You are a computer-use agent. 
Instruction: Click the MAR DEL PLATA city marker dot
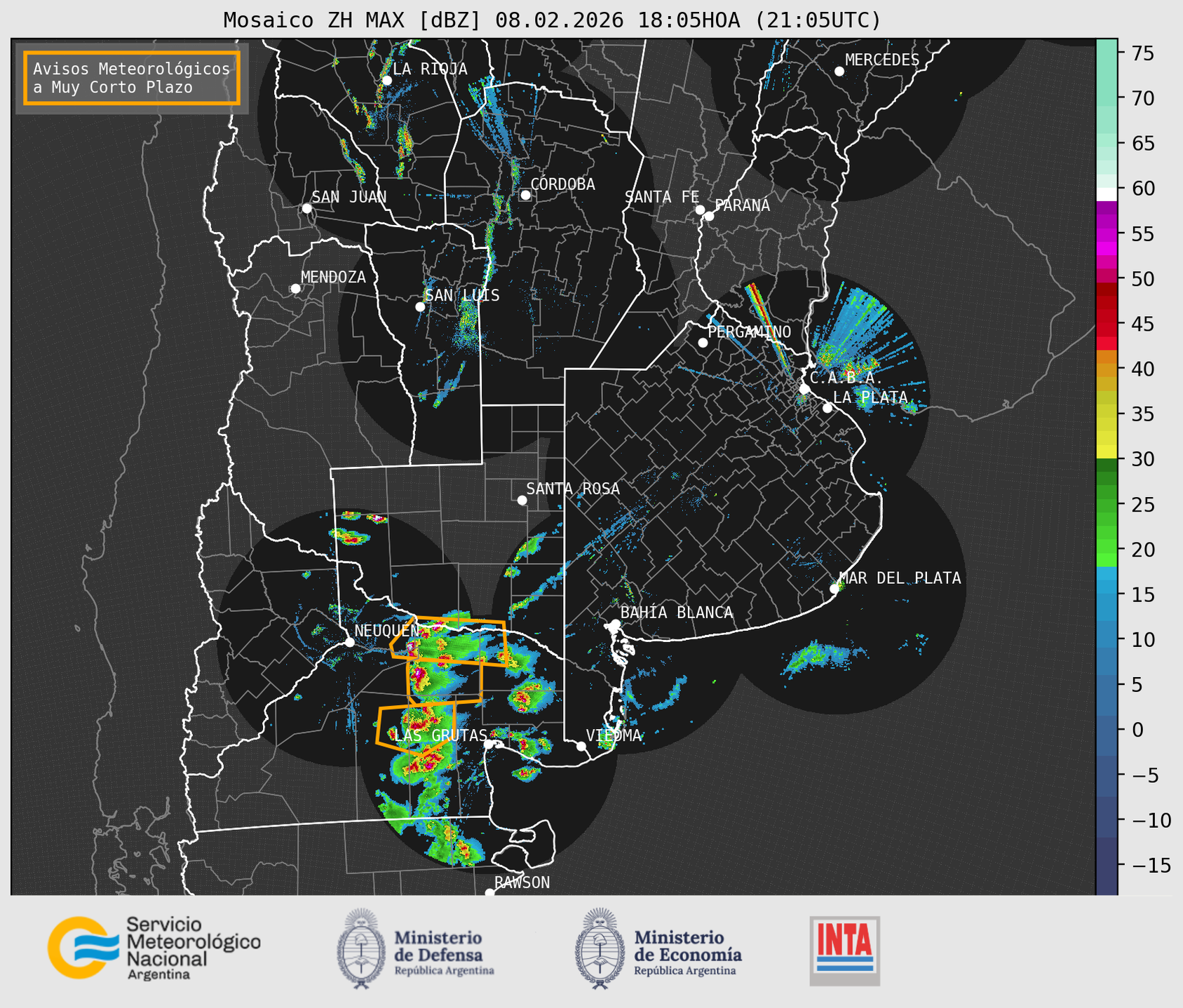(834, 589)
